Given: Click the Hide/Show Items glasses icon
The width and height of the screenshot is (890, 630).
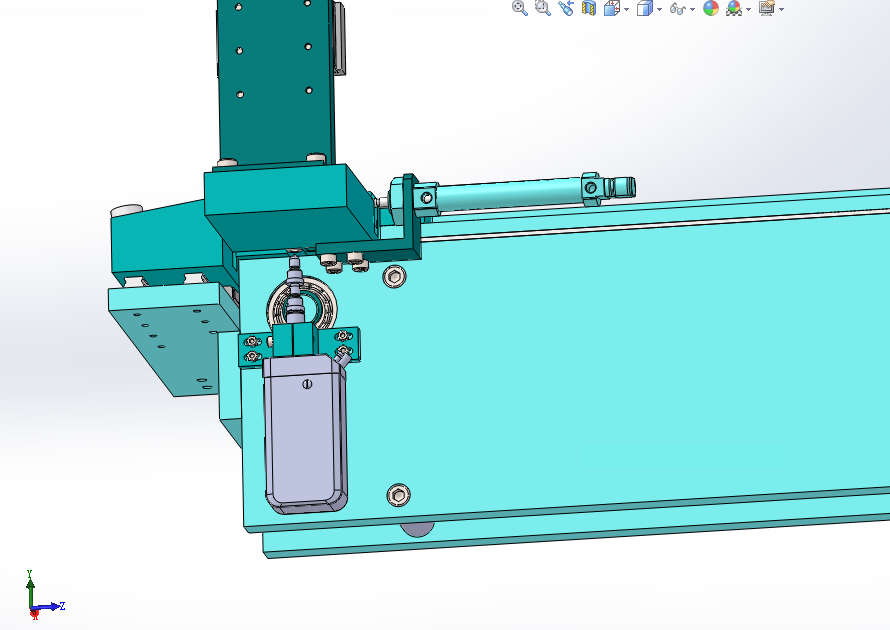Looking at the screenshot, I should (678, 9).
